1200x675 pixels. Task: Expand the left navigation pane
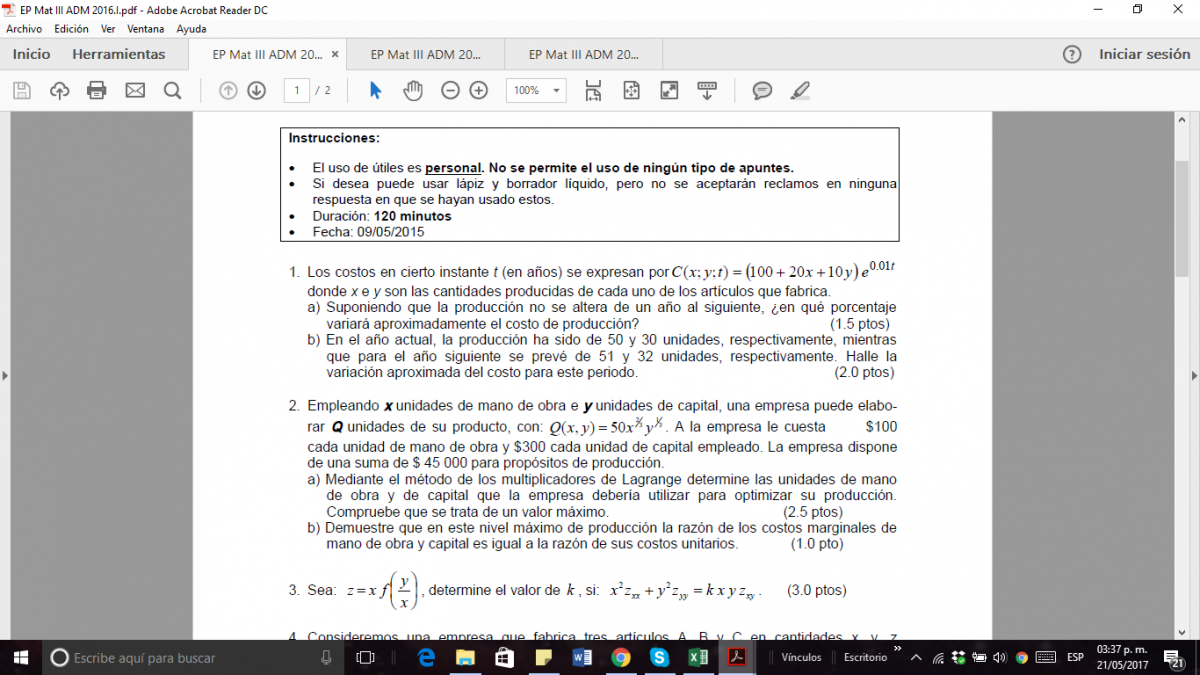click(5, 375)
